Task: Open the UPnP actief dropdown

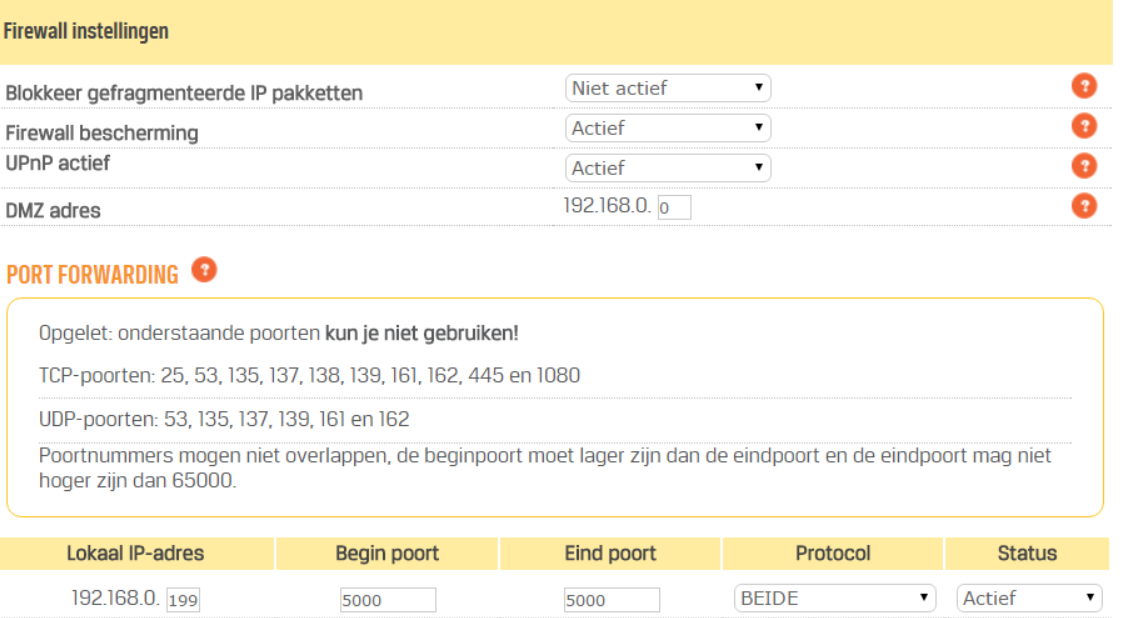Action: 668,168
